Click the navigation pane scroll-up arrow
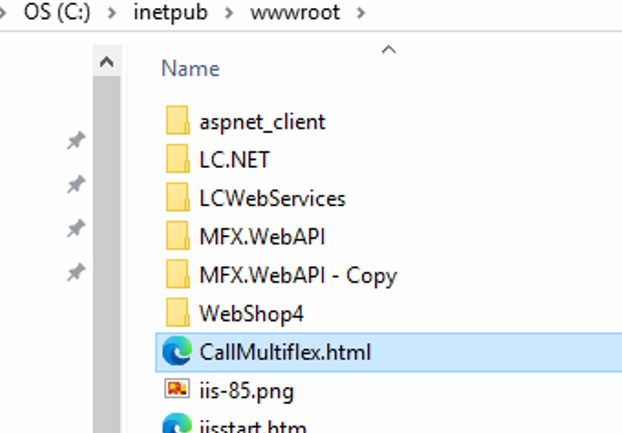Viewport: 622px width, 433px height. coord(106,63)
